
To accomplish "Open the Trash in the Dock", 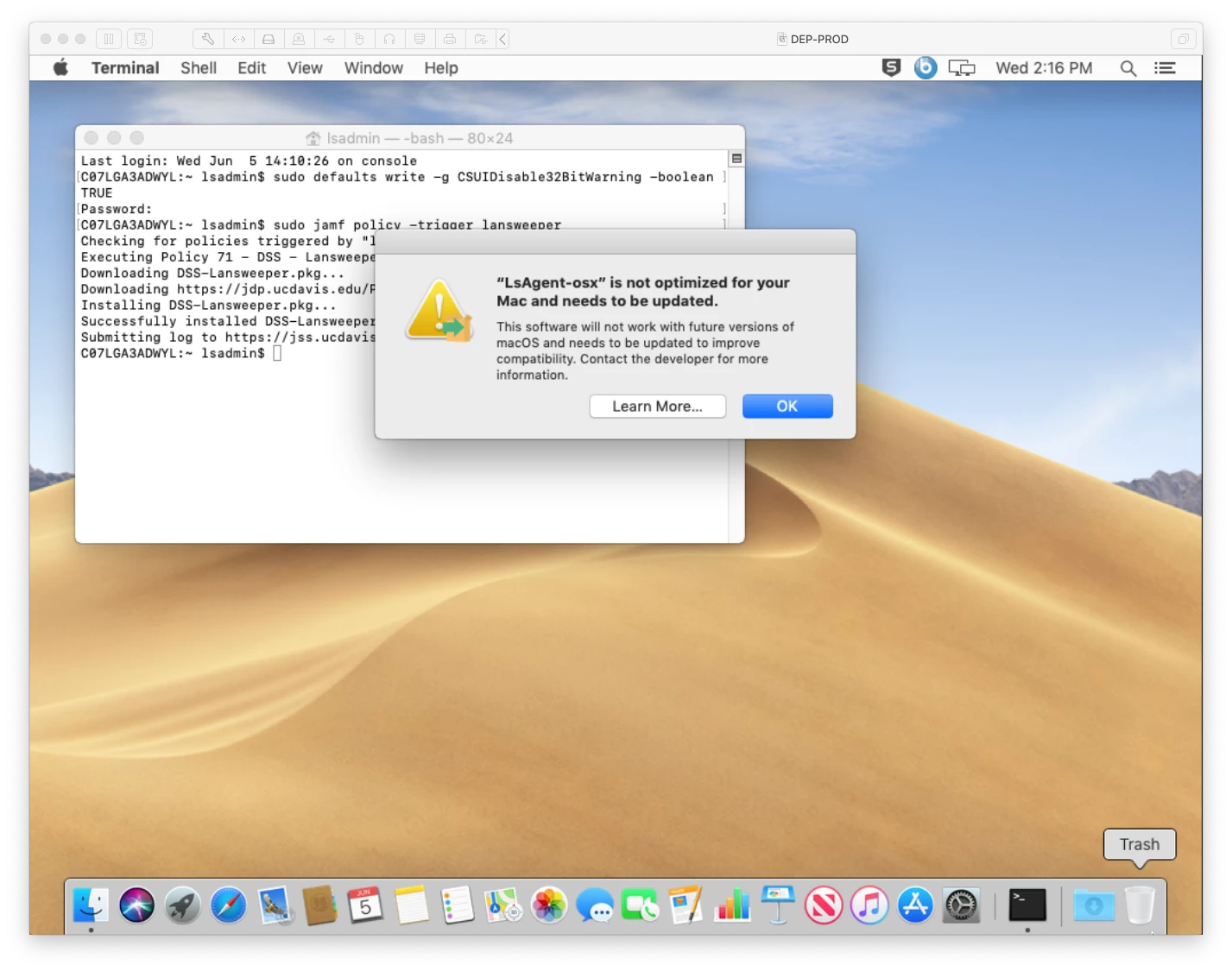I will (x=1140, y=905).
